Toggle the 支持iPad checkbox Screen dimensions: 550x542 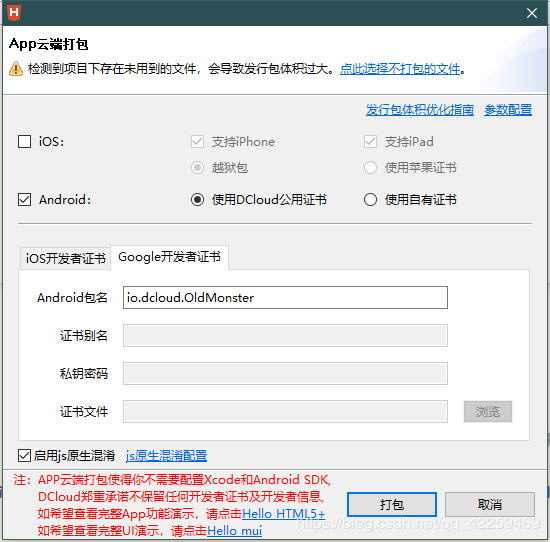click(370, 142)
